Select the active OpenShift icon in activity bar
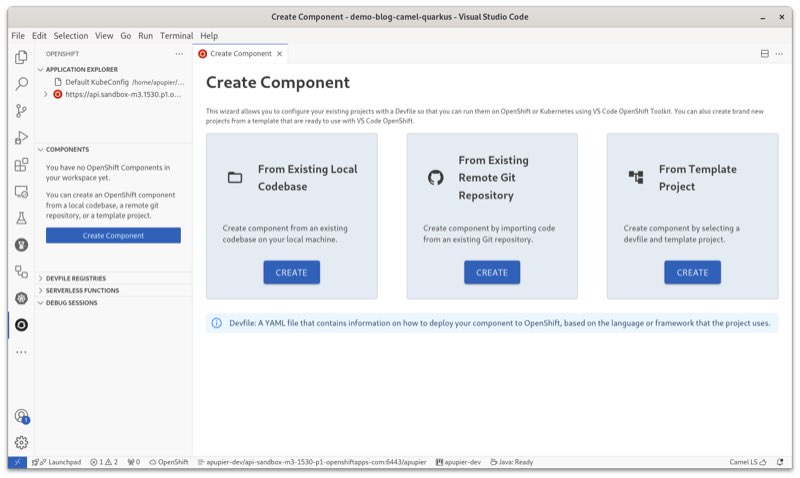This screenshot has width=800, height=478. tap(21, 325)
